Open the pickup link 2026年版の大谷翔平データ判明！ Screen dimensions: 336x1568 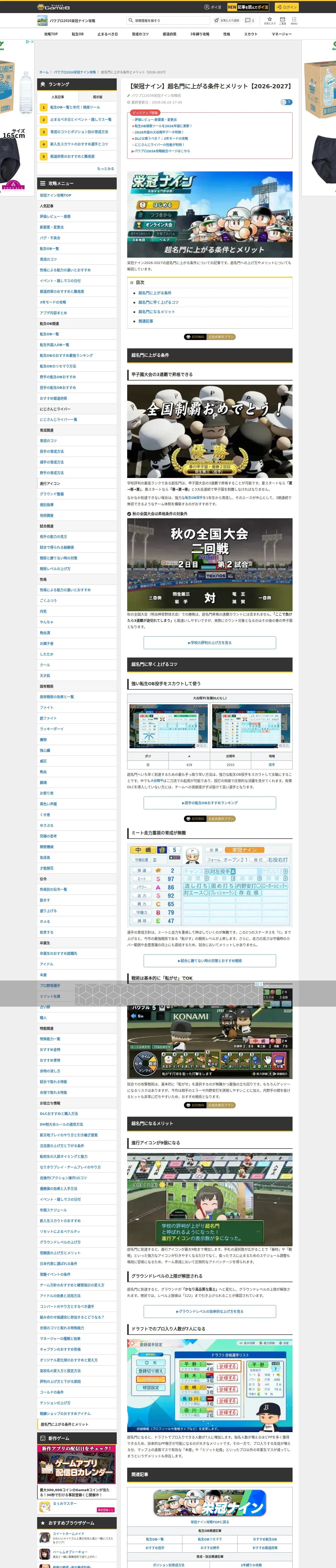[159, 132]
